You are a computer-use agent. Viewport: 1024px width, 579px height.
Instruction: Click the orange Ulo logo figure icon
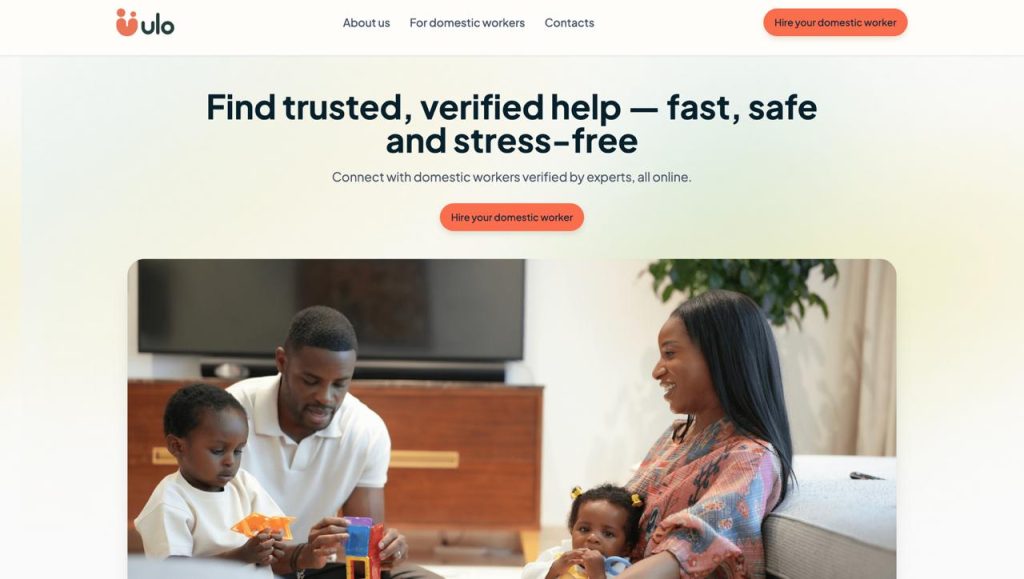(x=127, y=22)
